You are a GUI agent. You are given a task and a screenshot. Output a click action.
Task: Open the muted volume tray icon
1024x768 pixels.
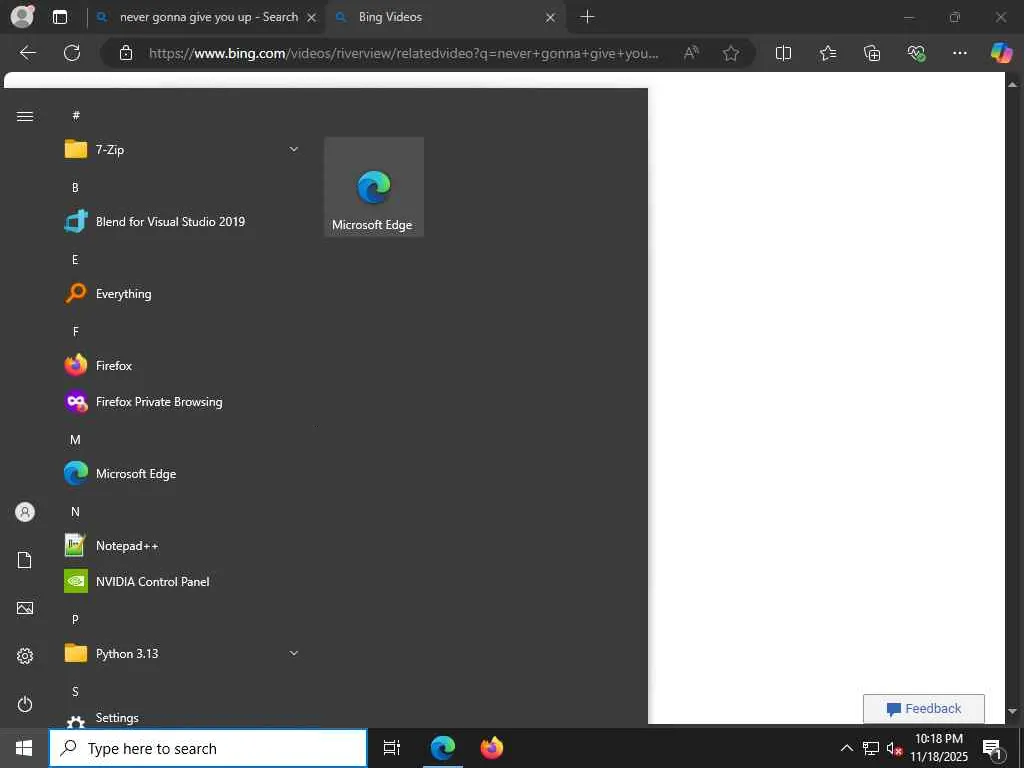point(894,748)
